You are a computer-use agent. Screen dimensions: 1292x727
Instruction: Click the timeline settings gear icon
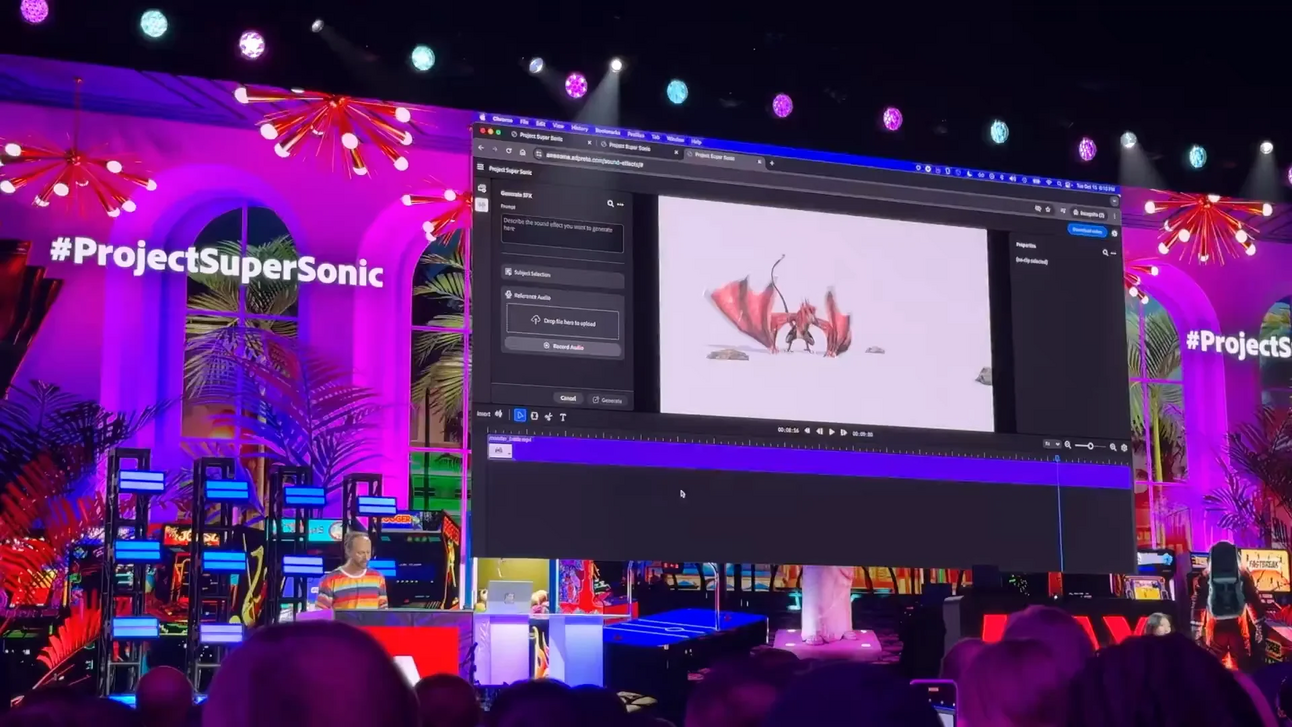(1124, 448)
